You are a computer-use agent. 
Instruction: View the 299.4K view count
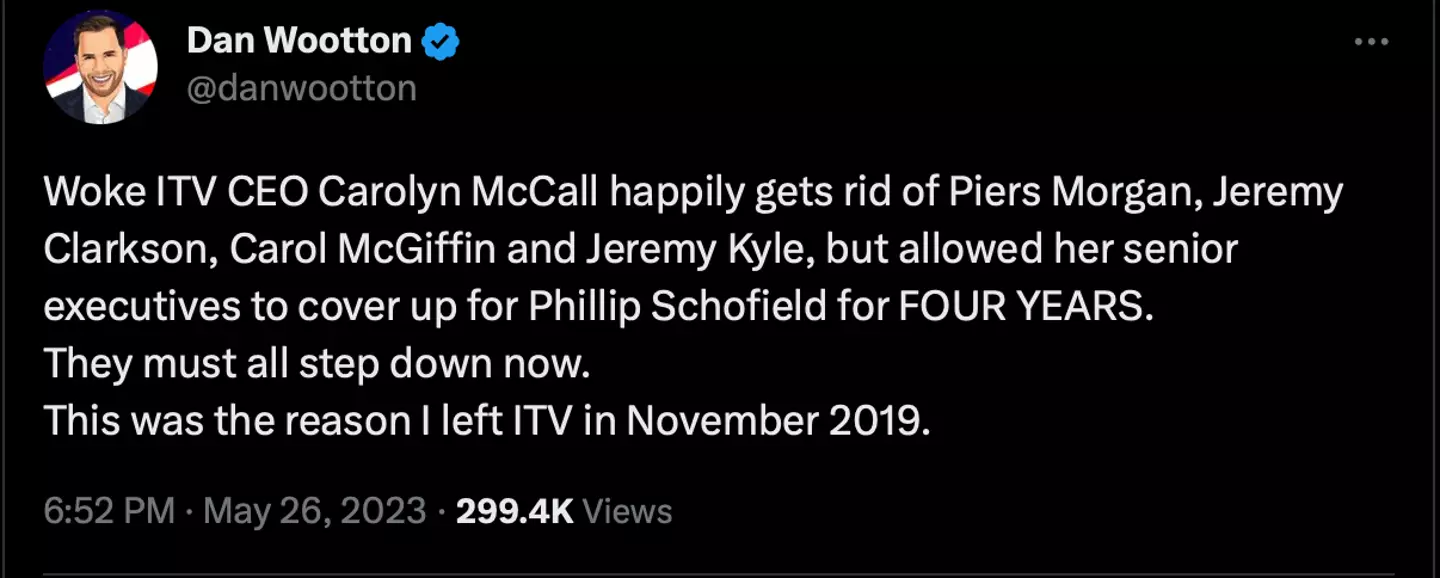click(x=514, y=511)
